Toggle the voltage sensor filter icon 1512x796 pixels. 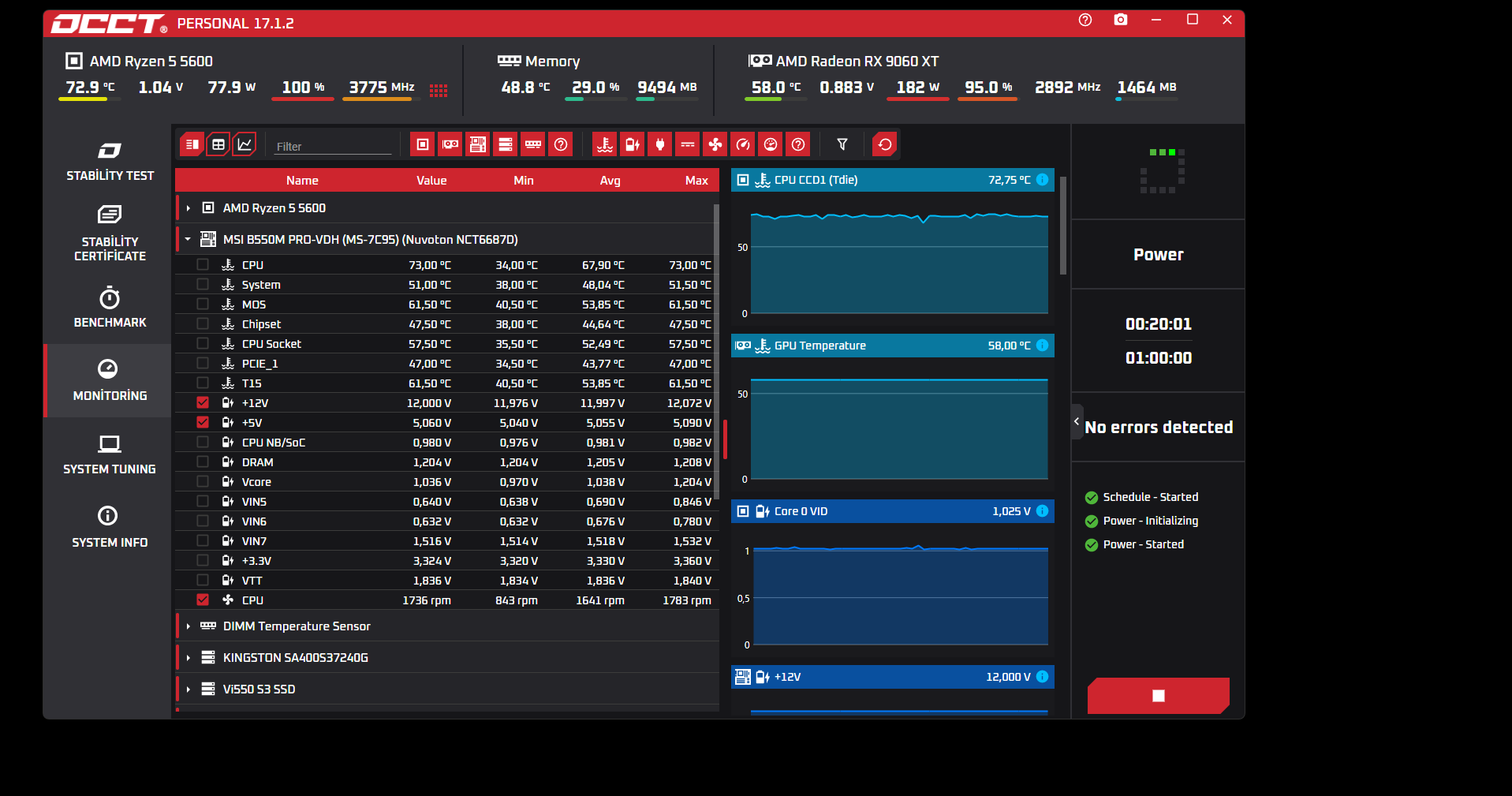point(633,144)
